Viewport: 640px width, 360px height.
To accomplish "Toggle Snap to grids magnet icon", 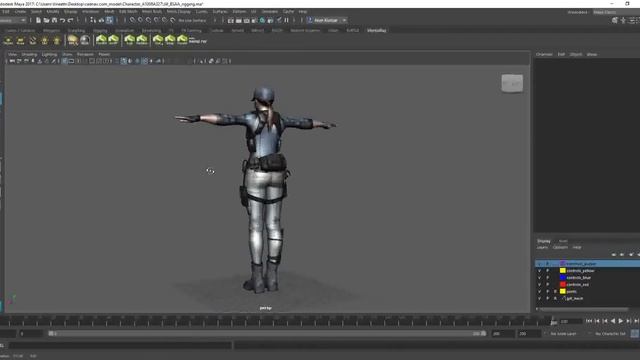I will (x=133, y=20).
